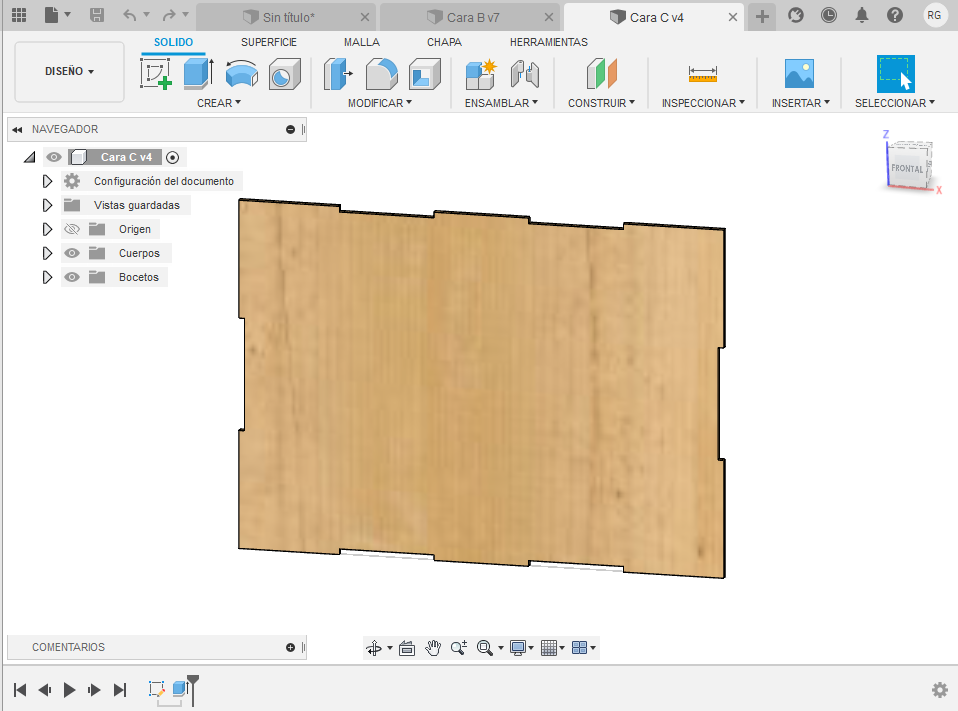This screenshot has height=711, width=958.
Task: Switch to the MALLA tab
Action: point(362,42)
